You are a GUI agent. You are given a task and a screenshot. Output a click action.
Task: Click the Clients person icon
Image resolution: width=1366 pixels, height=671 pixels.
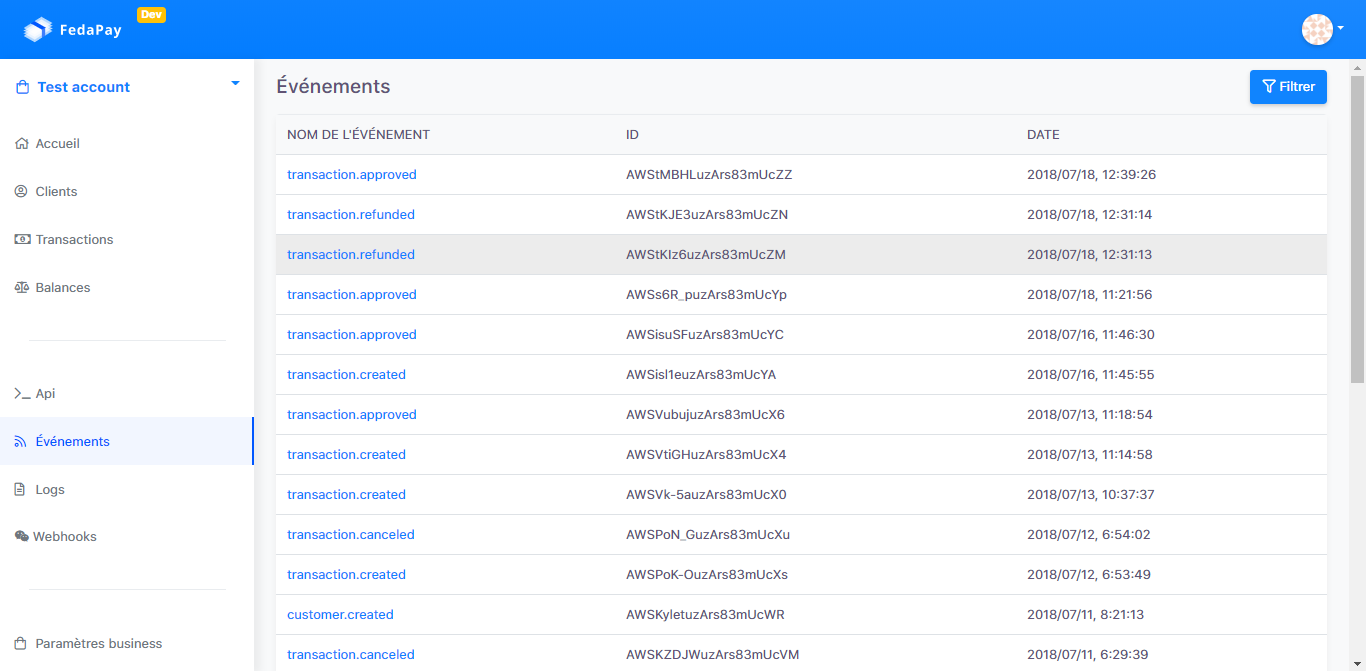22,191
